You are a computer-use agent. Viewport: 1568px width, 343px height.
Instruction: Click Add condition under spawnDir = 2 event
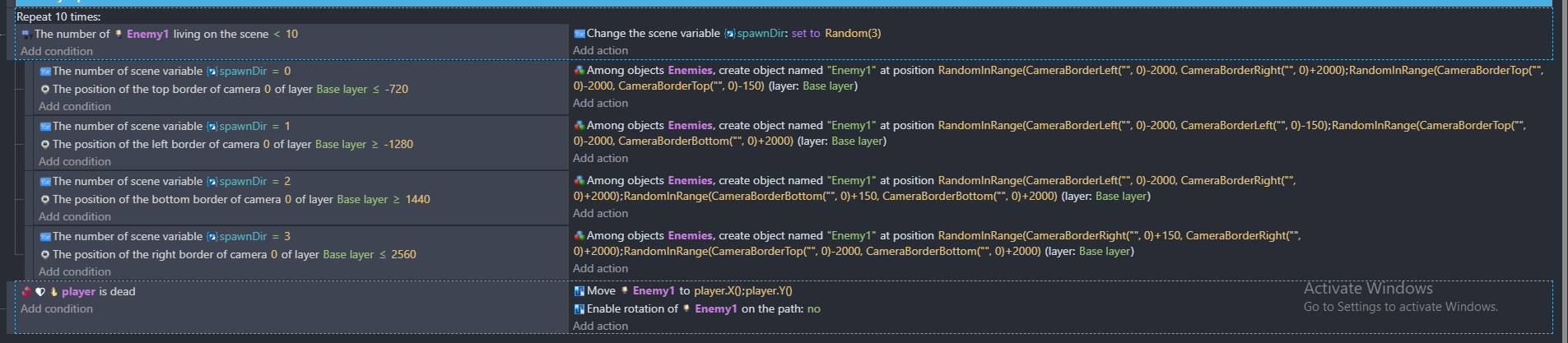tap(75, 217)
